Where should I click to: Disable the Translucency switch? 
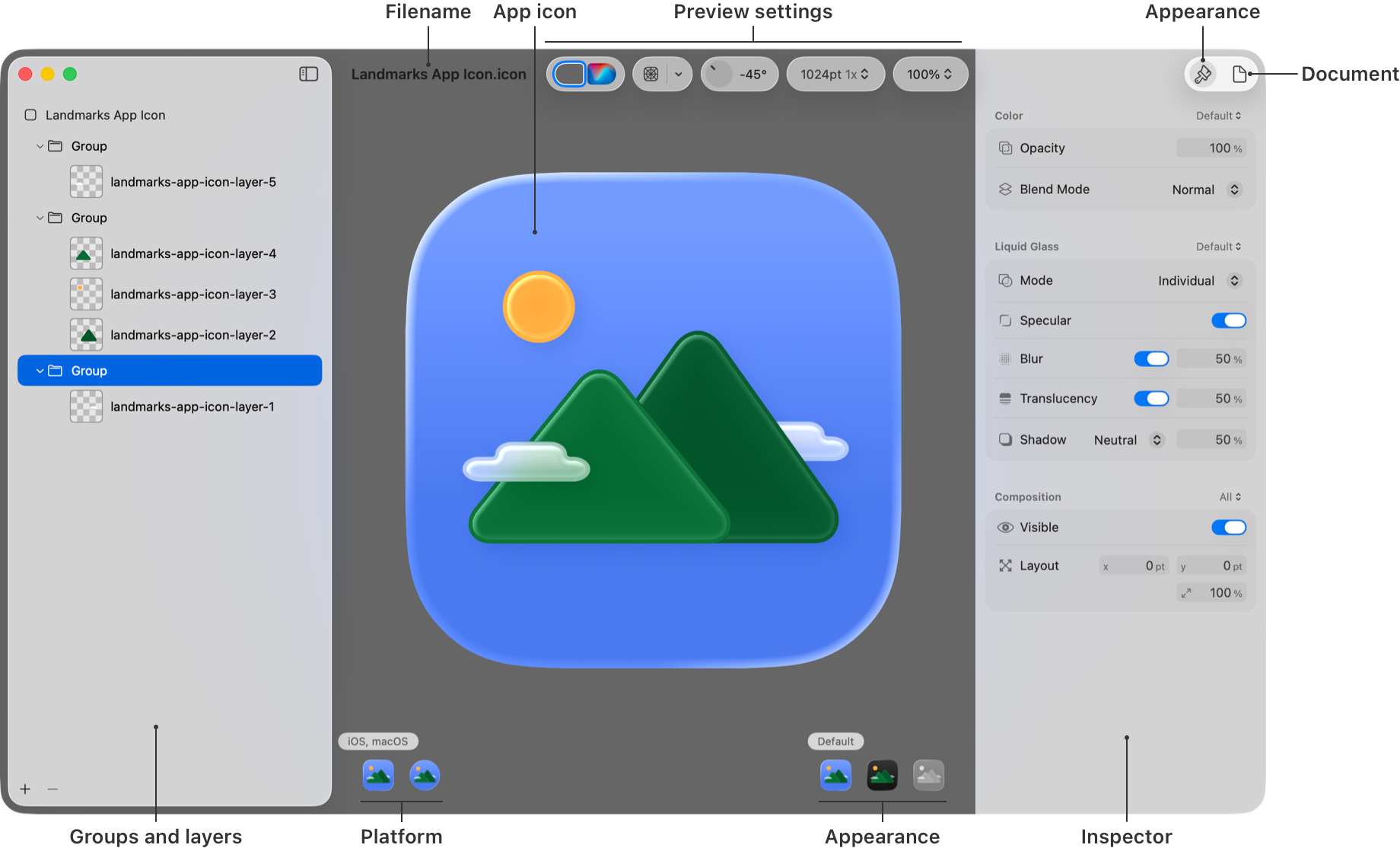pyautogui.click(x=1151, y=399)
